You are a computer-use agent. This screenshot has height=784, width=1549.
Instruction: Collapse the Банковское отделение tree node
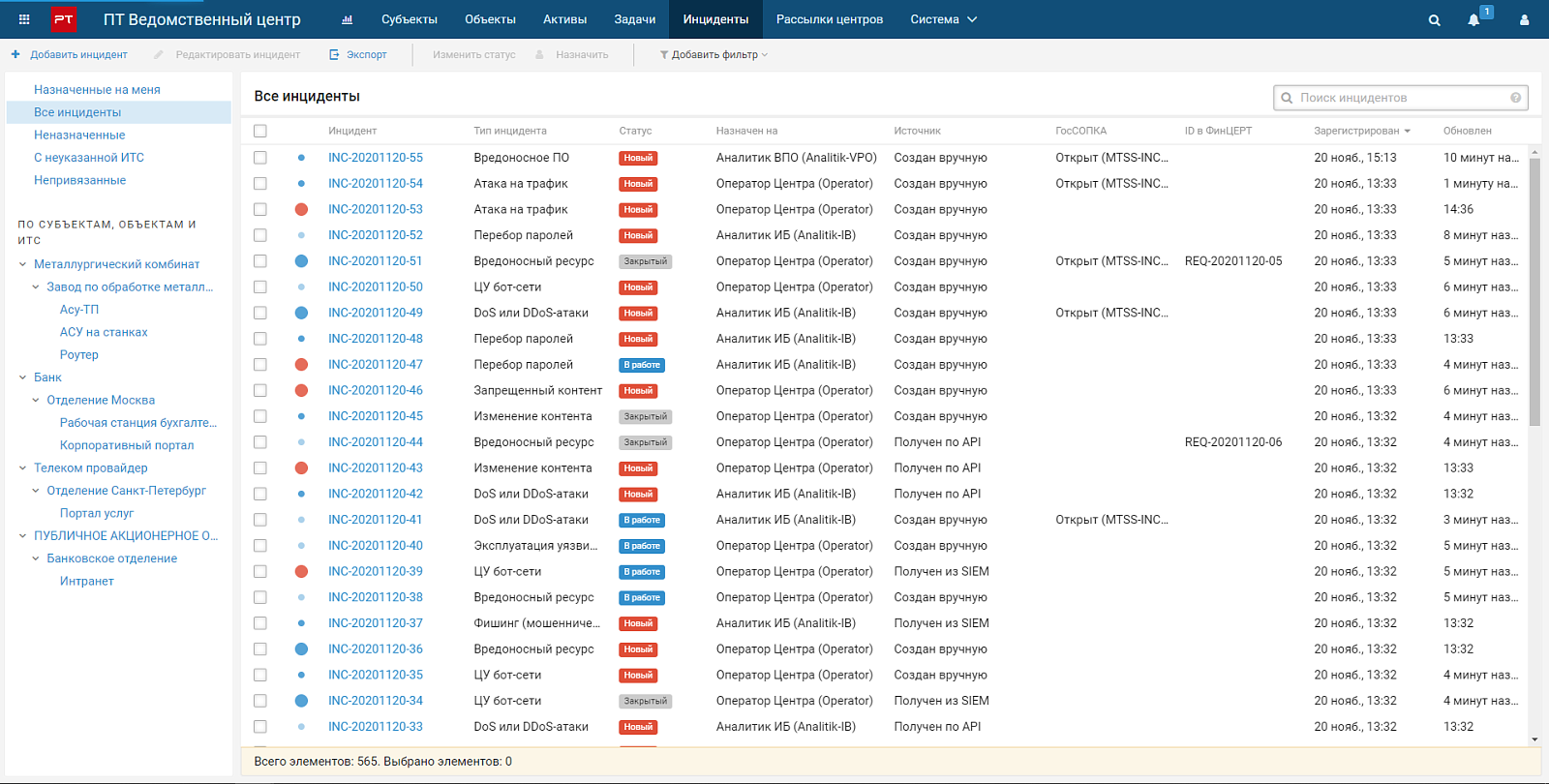tap(36, 558)
